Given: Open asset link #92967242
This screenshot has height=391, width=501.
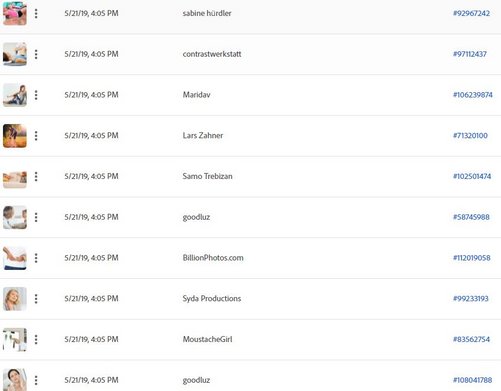Looking at the screenshot, I should tap(471, 13).
